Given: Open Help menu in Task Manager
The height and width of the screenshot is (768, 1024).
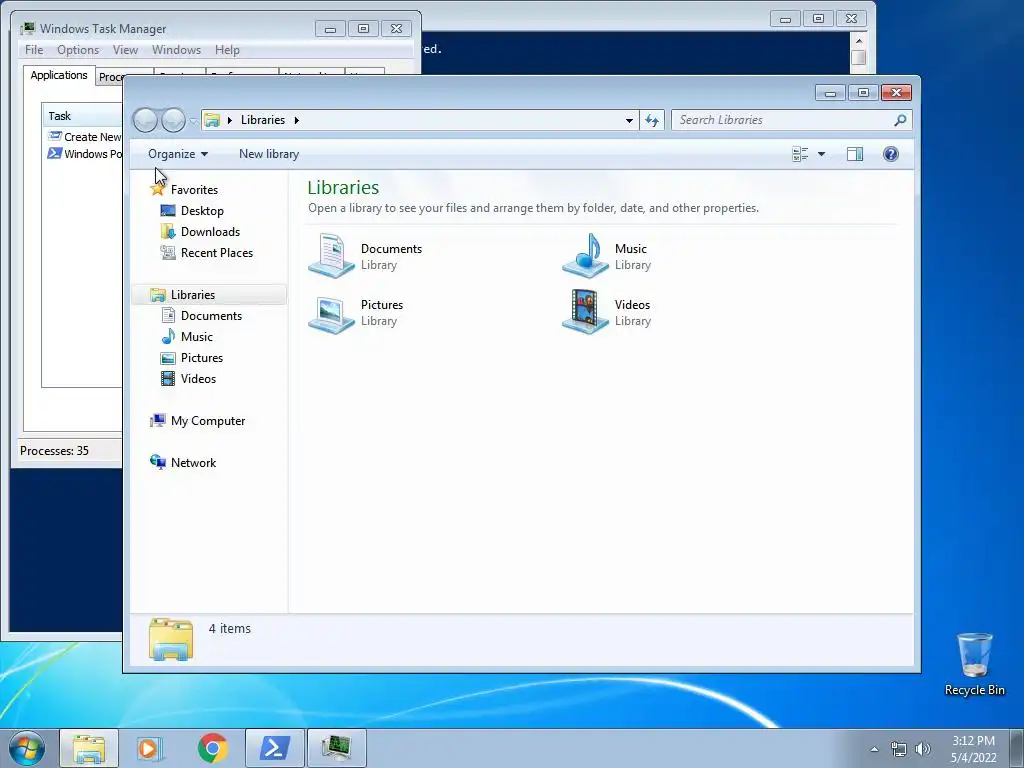Looking at the screenshot, I should [x=227, y=50].
